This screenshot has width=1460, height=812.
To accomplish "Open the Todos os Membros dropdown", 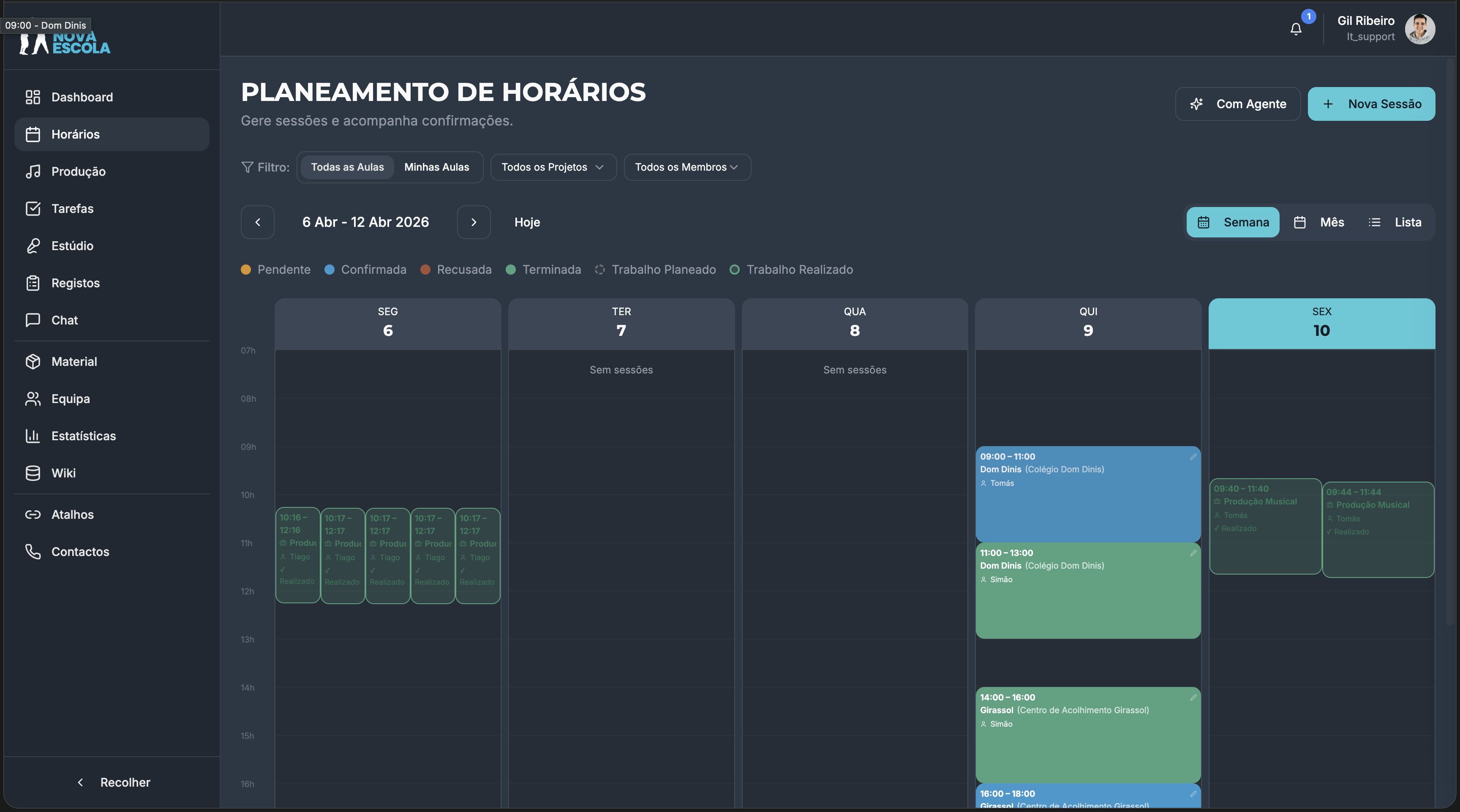I will coord(687,167).
